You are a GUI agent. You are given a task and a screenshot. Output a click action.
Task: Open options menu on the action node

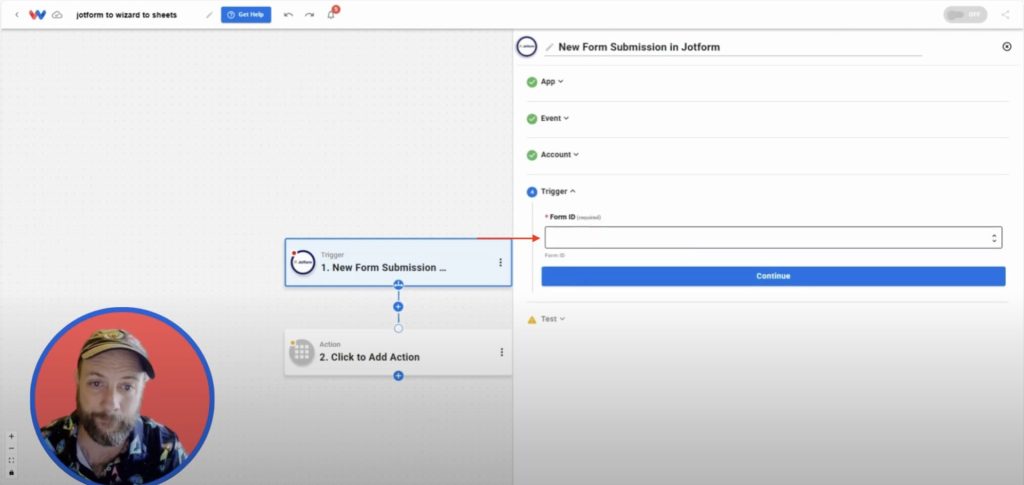(x=502, y=352)
